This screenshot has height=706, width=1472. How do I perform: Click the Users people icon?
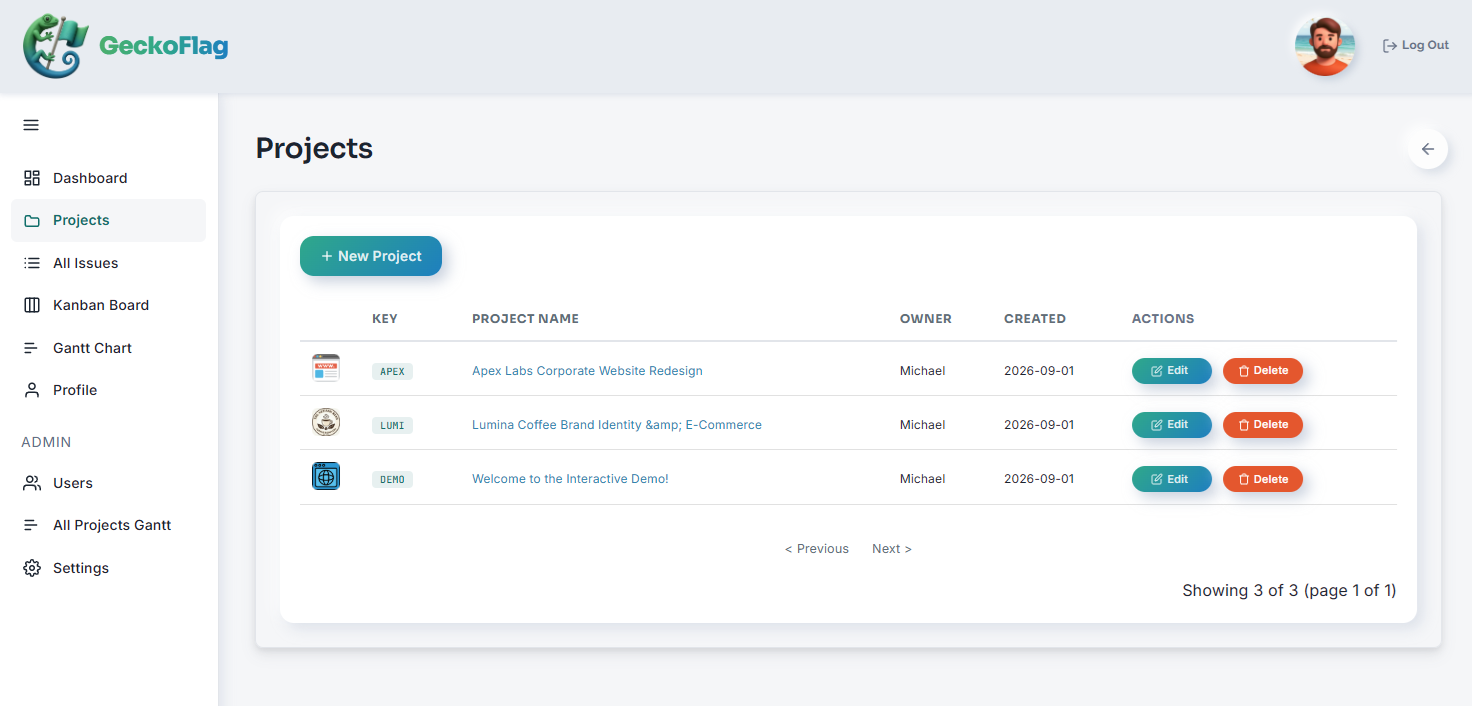tap(32, 483)
